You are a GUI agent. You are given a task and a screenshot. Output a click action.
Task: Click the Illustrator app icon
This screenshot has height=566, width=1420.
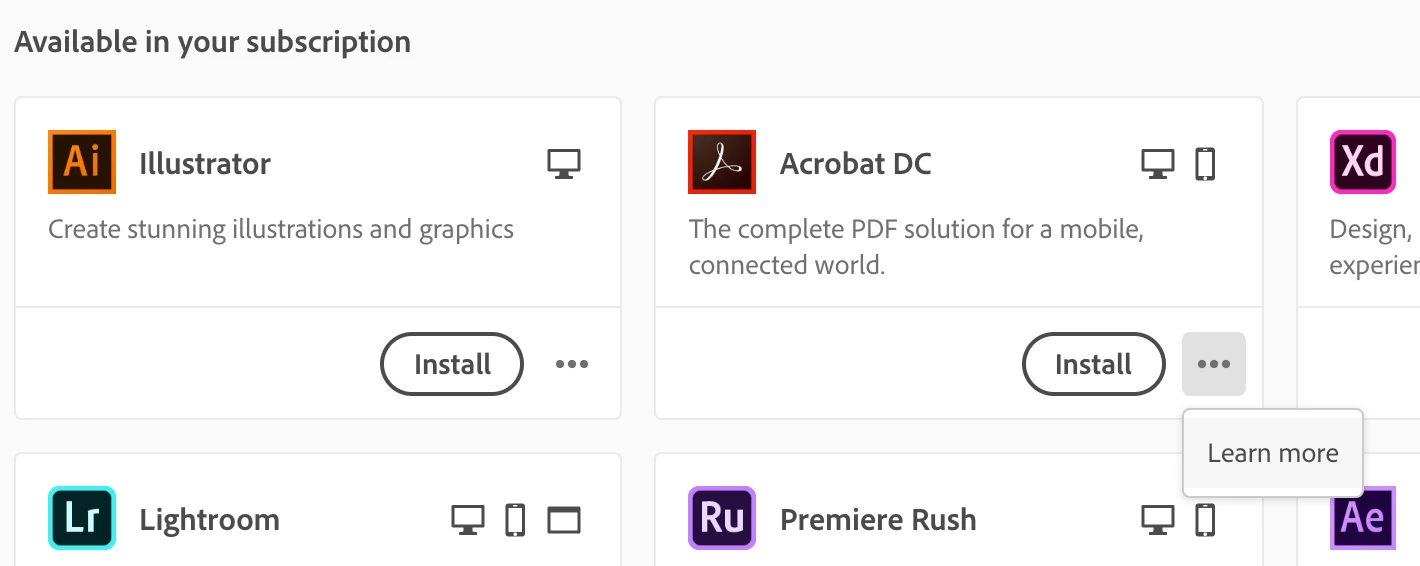coord(82,162)
